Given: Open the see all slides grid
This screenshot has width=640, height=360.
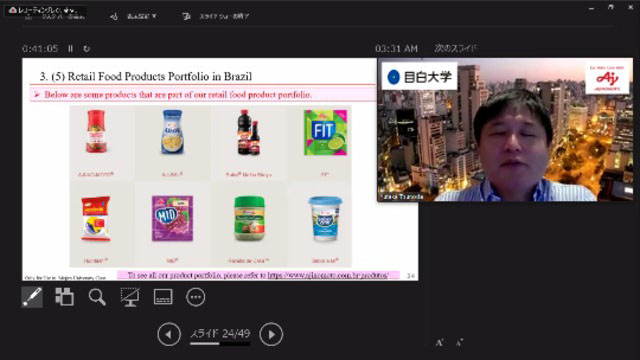Looking at the screenshot, I should (x=64, y=297).
